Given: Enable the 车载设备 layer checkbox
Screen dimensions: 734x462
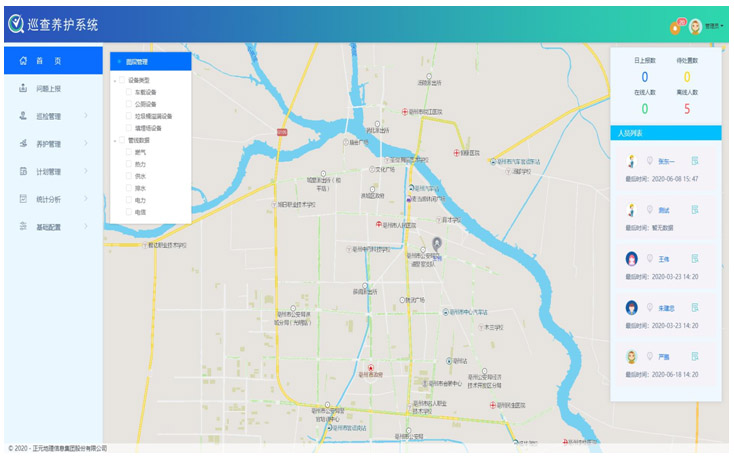Looking at the screenshot, I should tap(128, 92).
